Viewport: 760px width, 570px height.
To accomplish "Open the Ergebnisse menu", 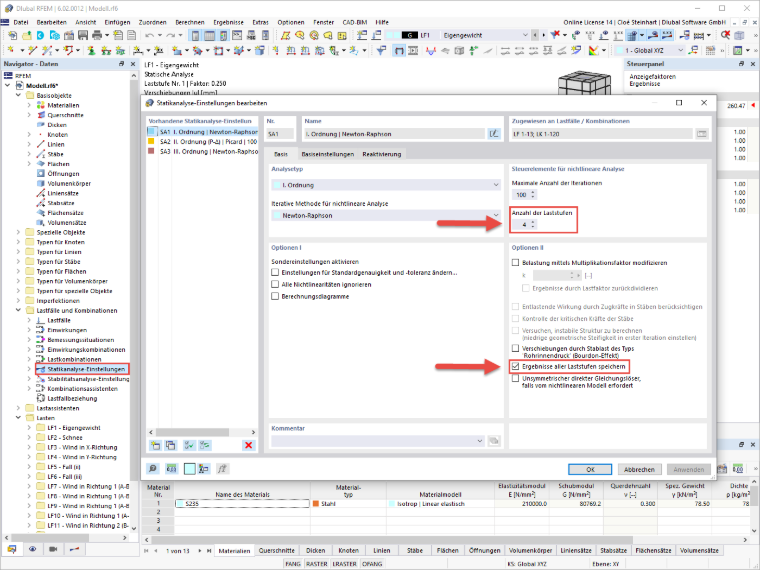I will (x=228, y=22).
